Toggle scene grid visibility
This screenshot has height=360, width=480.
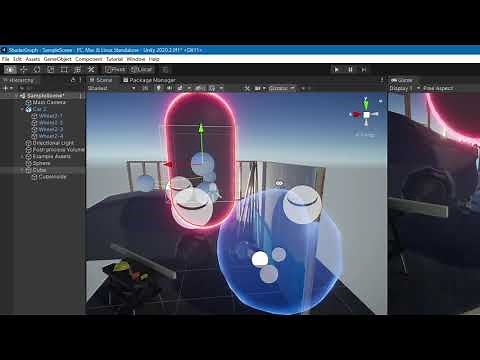[212, 88]
